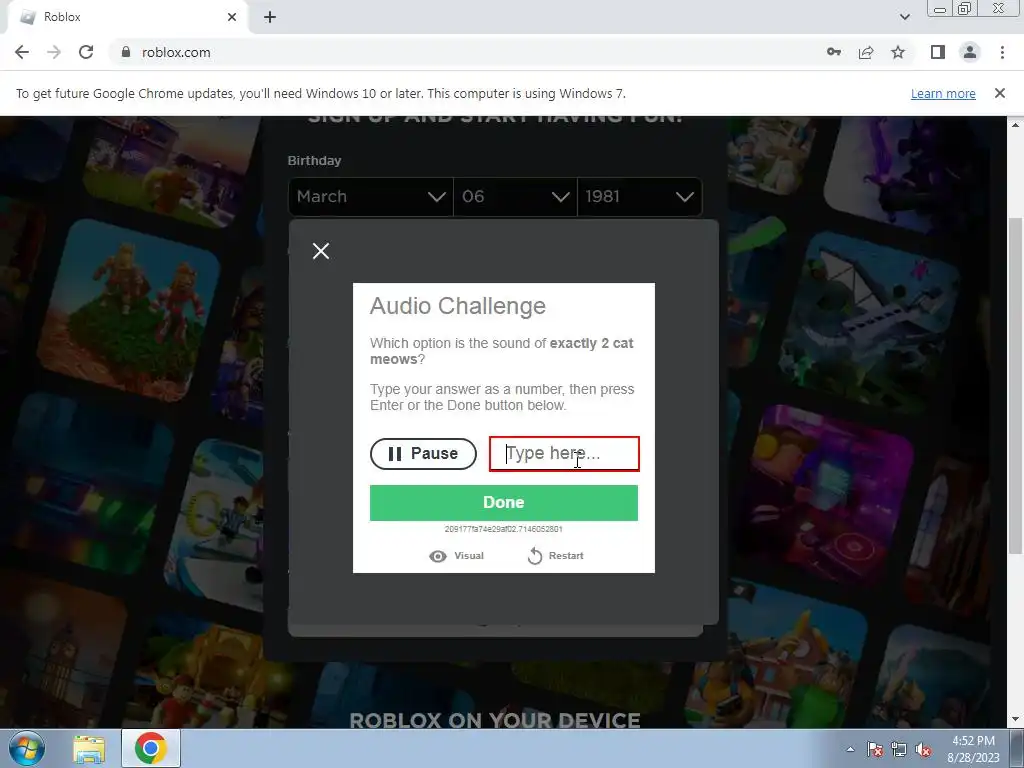
Task: Close the challenge dialog with X
Action: (x=321, y=251)
